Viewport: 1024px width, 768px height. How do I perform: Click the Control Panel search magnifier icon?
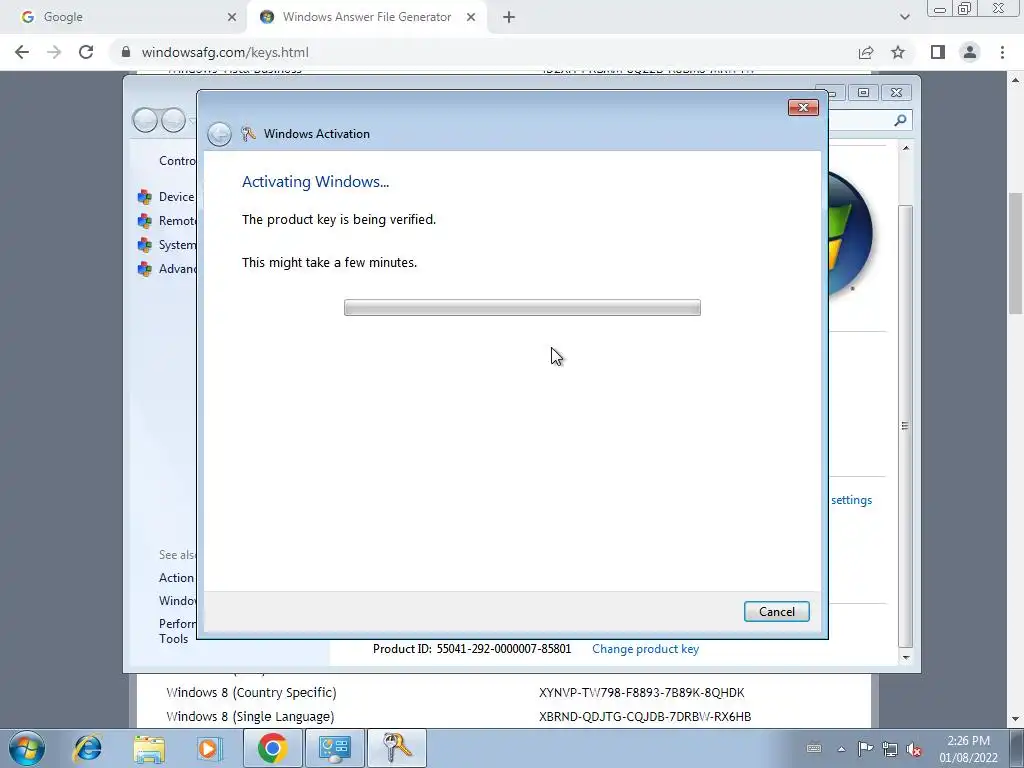pyautogui.click(x=900, y=120)
